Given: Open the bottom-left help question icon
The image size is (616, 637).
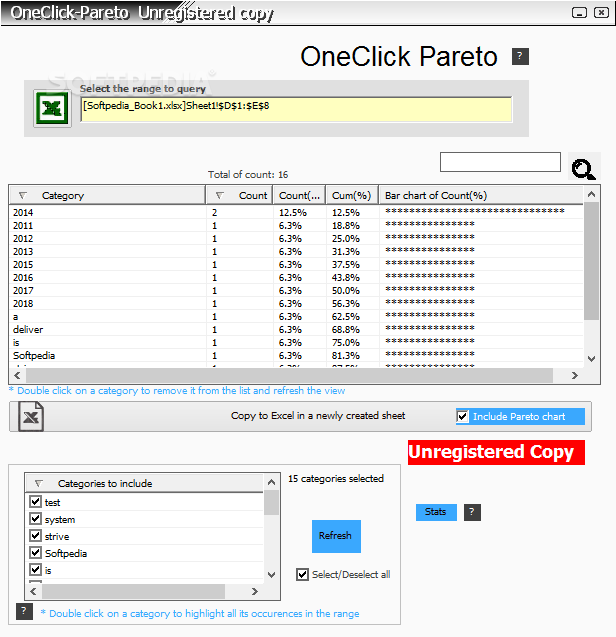Looking at the screenshot, I should point(24,611).
